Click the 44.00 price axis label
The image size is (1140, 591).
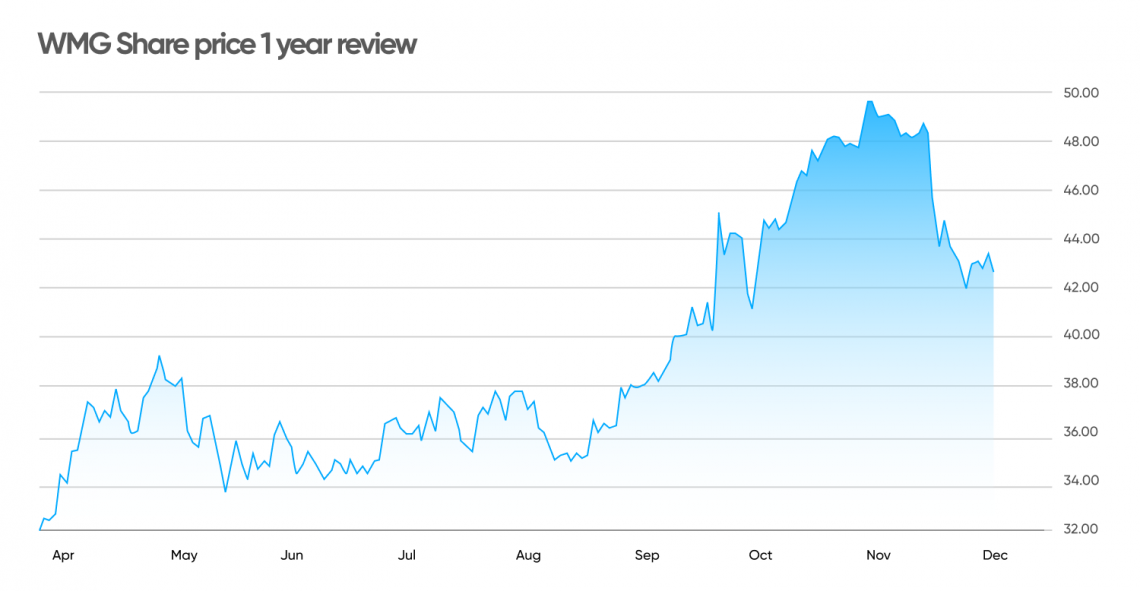tap(1081, 239)
